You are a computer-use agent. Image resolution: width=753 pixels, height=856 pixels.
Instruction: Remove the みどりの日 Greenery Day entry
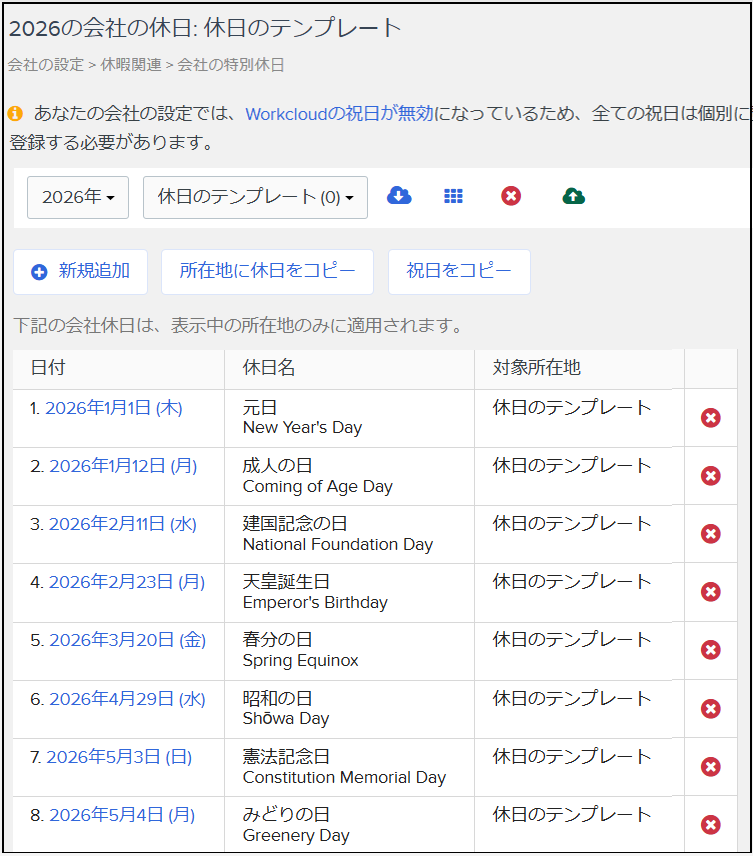point(711,825)
